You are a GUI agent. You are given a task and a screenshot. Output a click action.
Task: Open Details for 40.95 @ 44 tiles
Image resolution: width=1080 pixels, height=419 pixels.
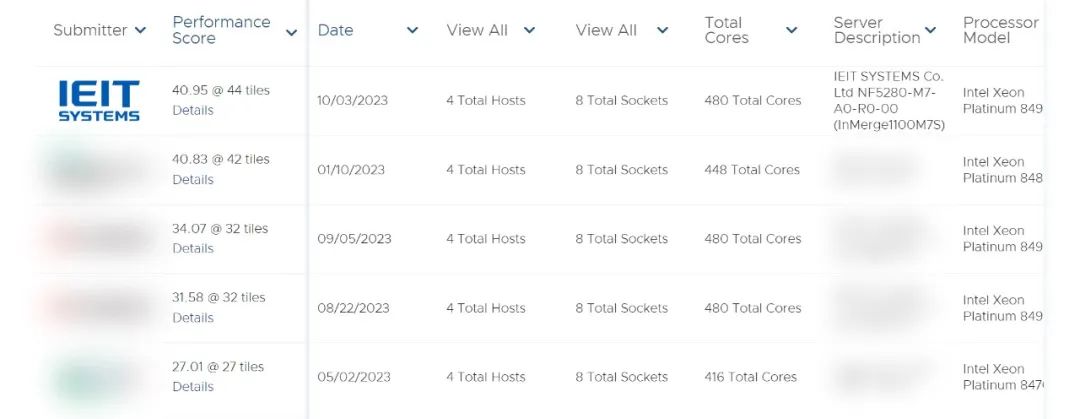coord(193,110)
